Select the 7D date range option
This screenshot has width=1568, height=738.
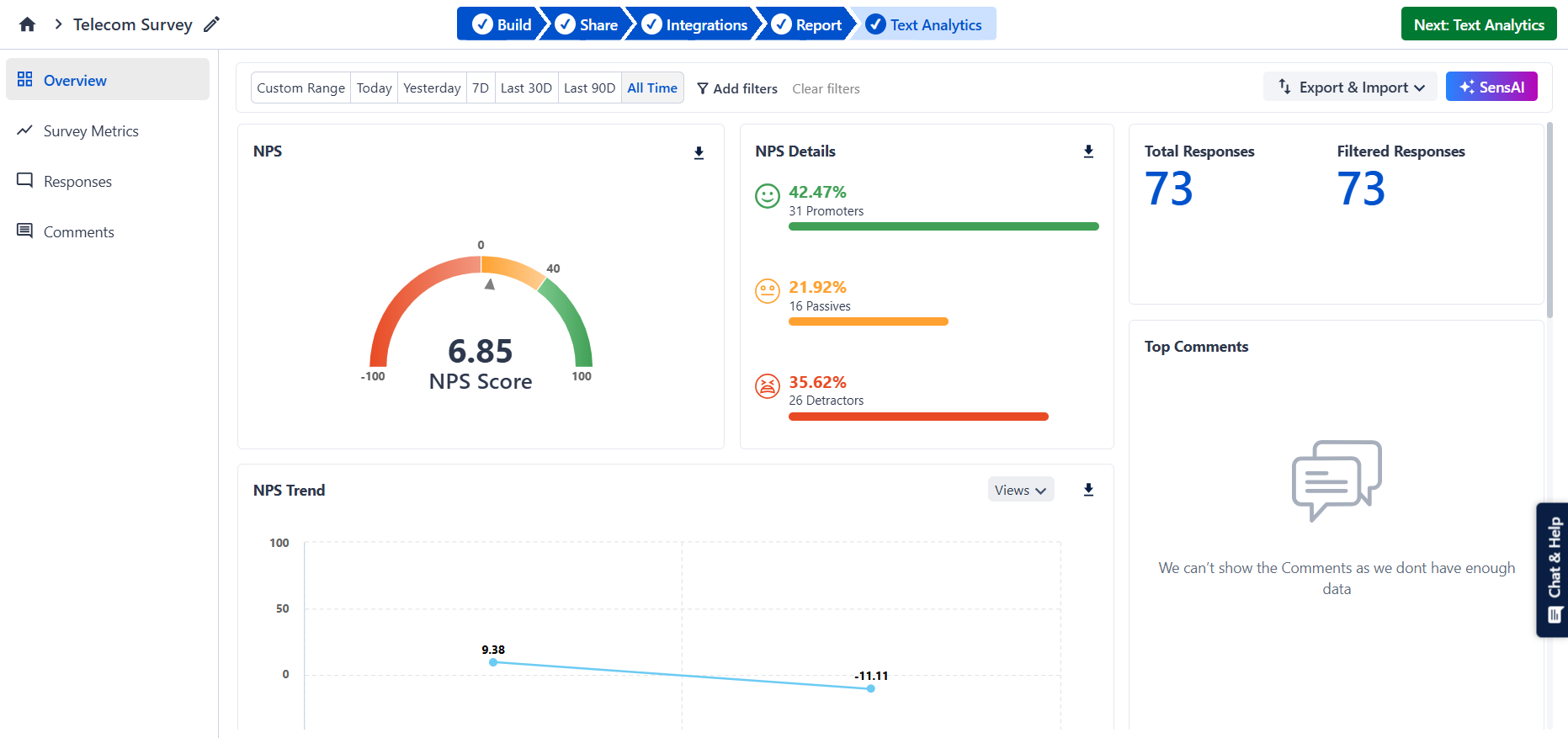click(x=481, y=88)
